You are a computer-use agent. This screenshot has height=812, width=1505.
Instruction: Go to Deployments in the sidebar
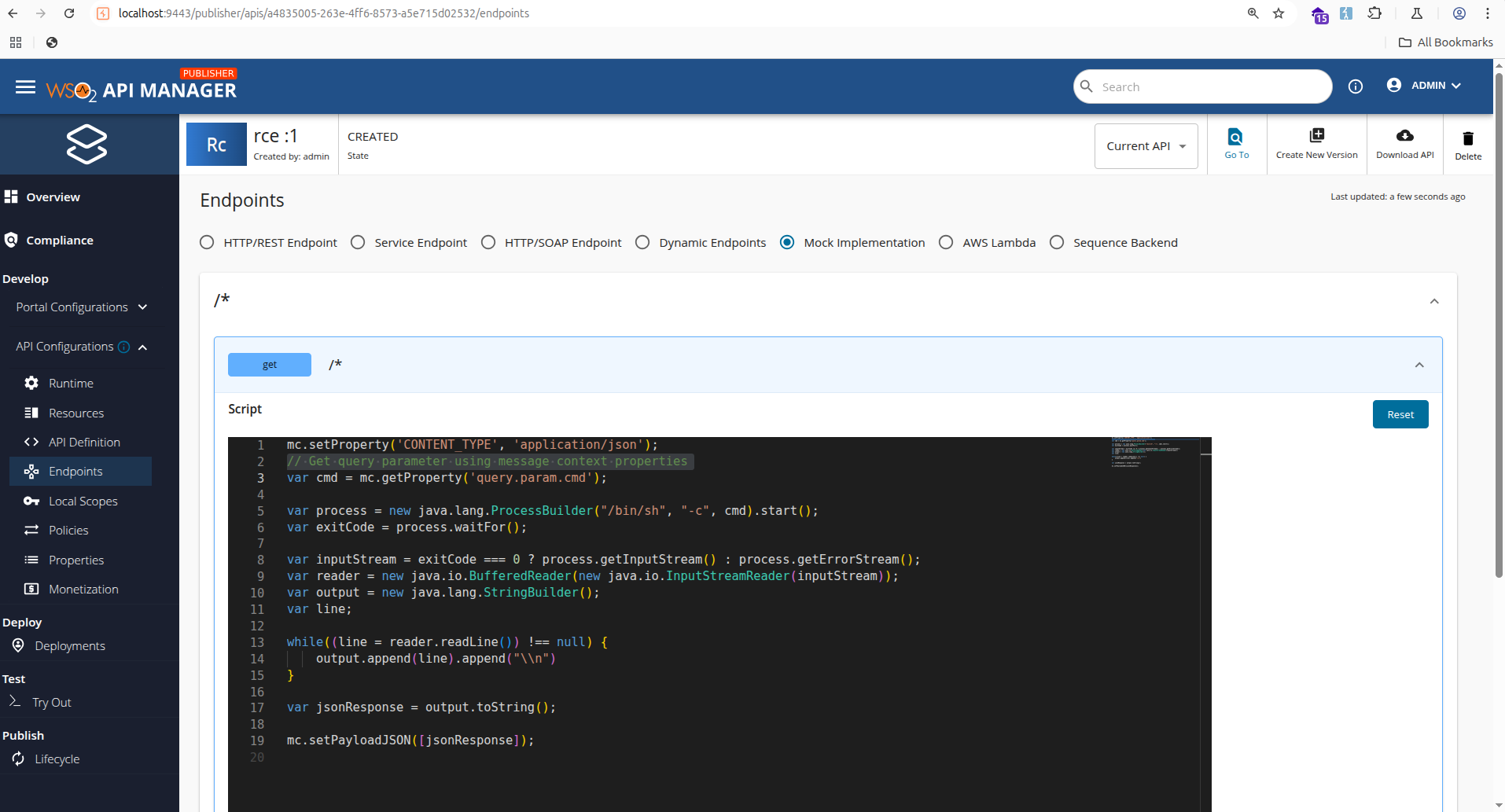click(x=69, y=646)
